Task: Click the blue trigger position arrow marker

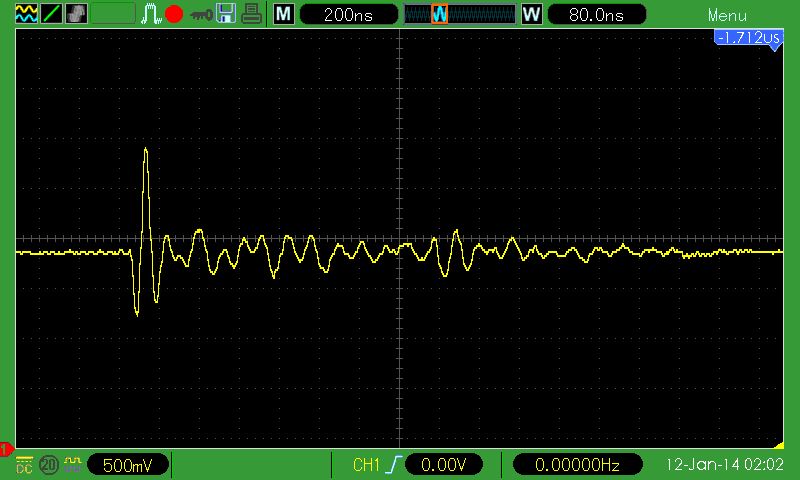Action: (x=775, y=47)
